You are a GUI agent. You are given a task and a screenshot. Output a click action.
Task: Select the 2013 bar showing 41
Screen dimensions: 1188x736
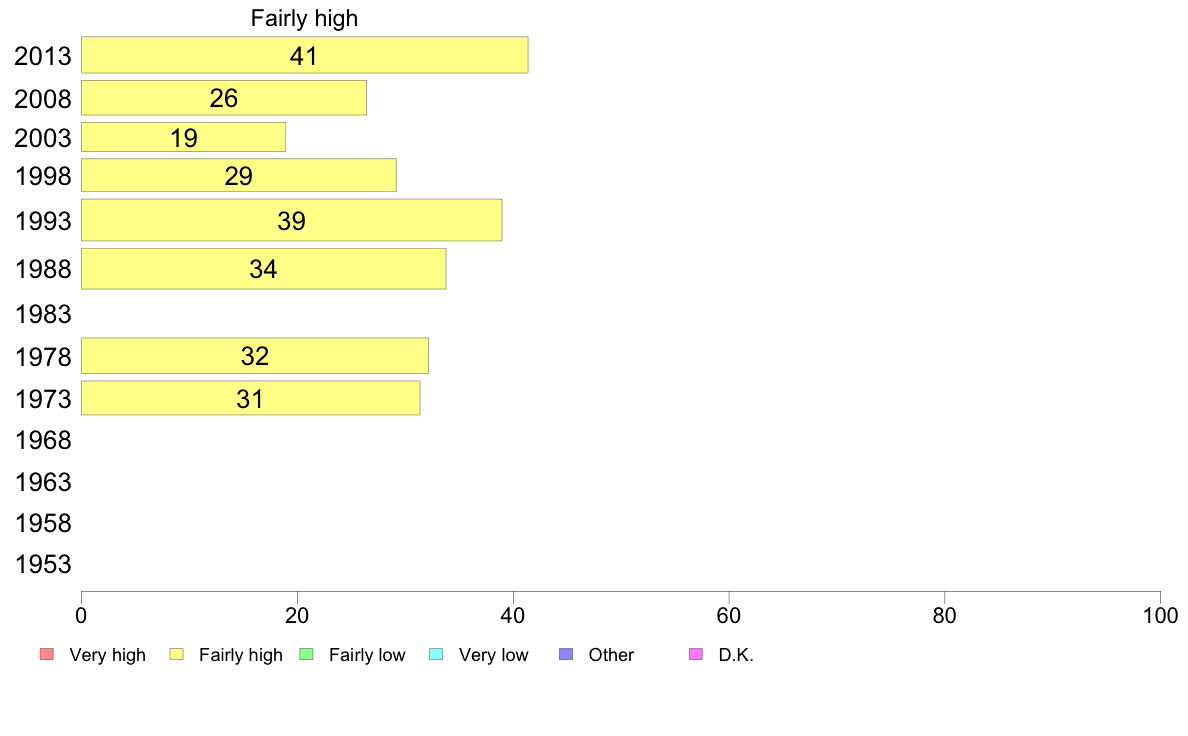[305, 55]
